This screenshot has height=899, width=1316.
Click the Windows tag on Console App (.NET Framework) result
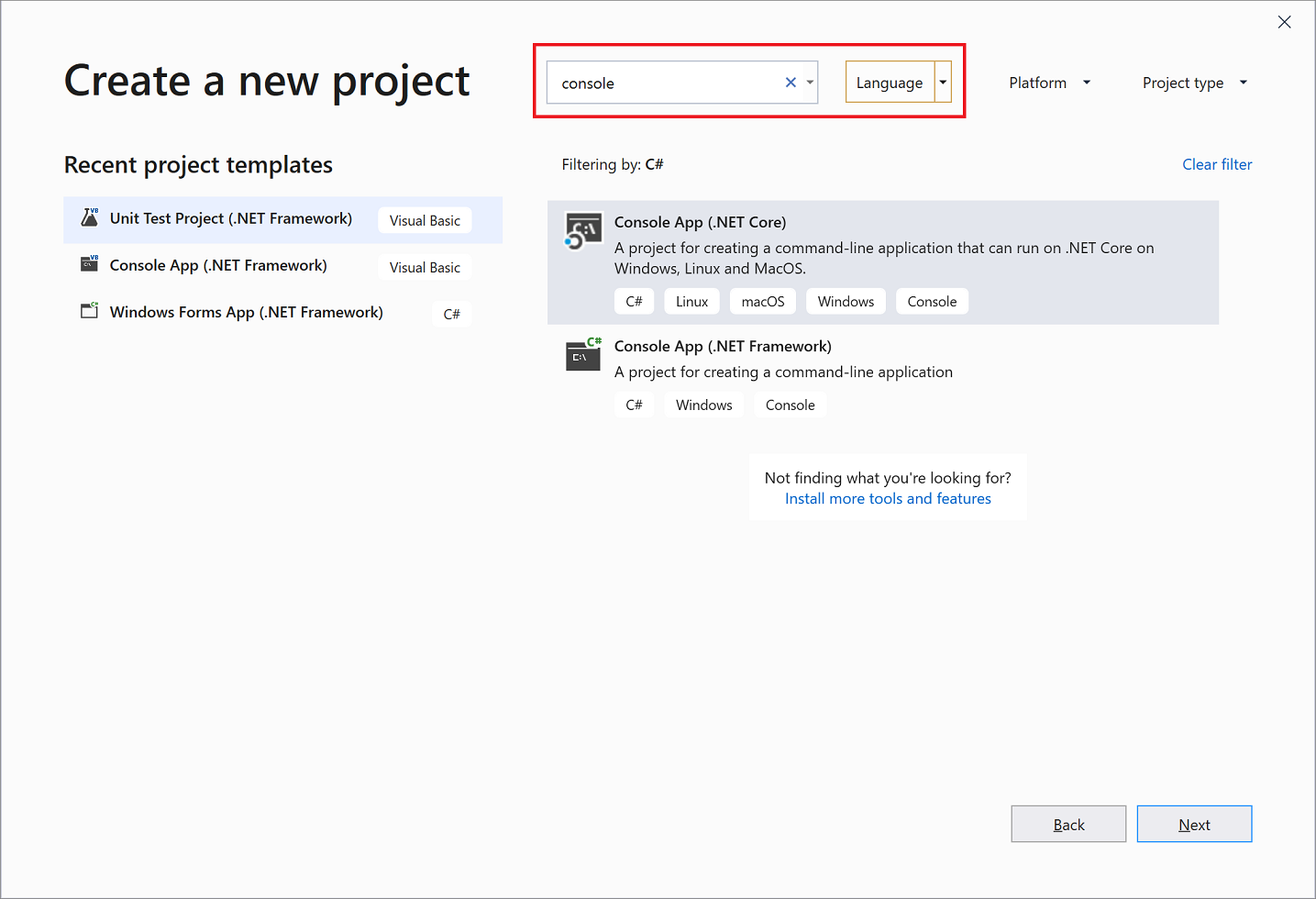[x=703, y=405]
